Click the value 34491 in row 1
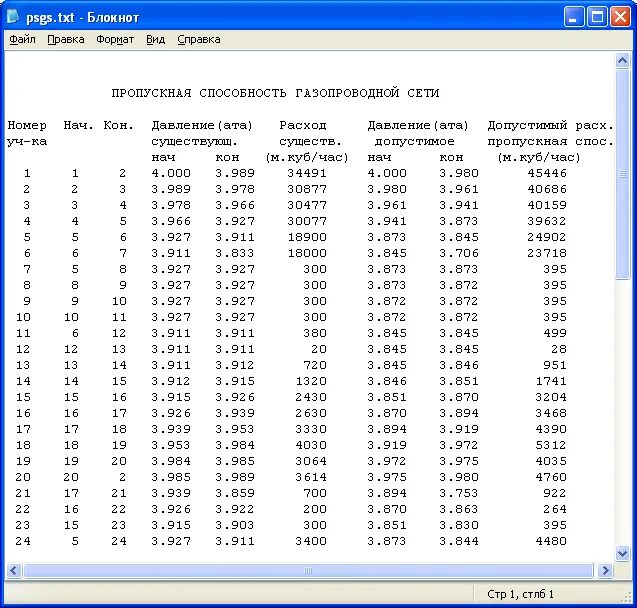This screenshot has width=637, height=608. [x=307, y=173]
